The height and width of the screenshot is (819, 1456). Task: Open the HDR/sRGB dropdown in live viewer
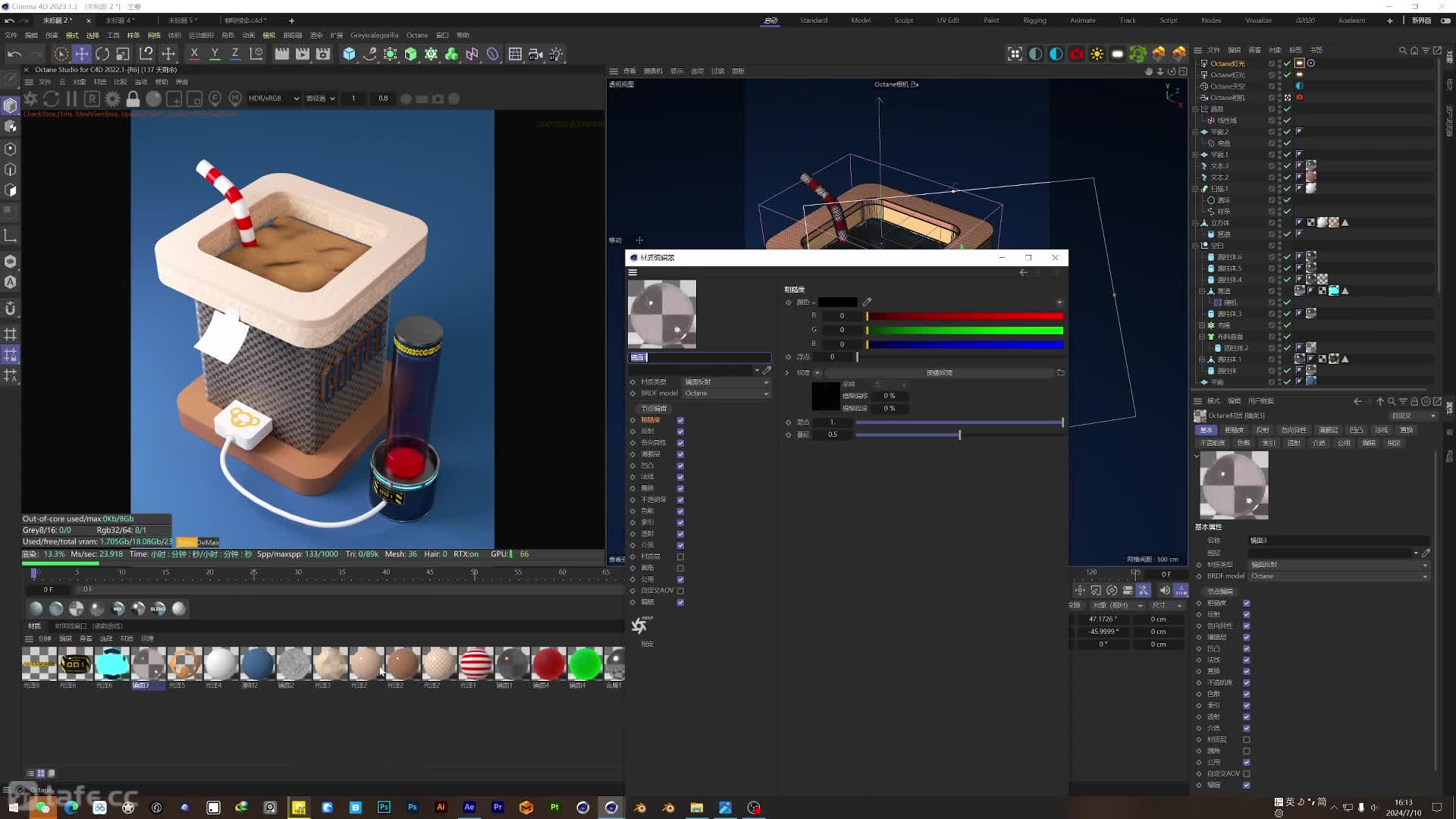coord(274,99)
